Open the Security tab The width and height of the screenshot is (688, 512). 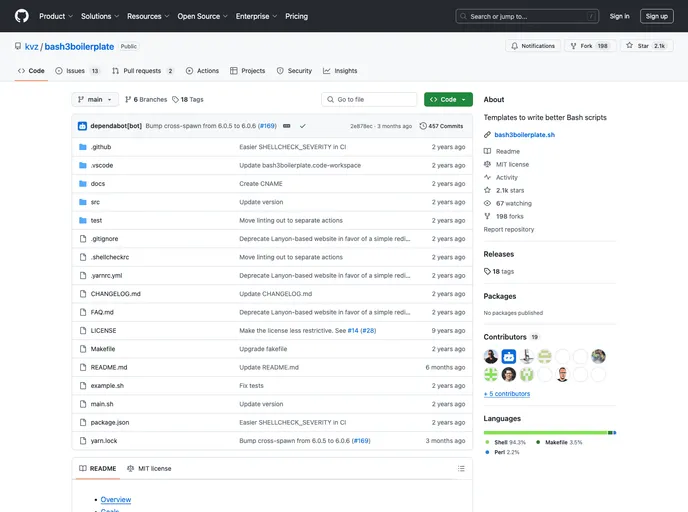point(294,71)
